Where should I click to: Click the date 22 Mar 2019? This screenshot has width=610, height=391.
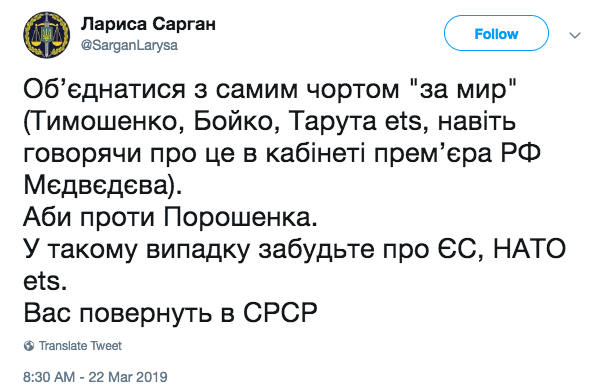128,377
